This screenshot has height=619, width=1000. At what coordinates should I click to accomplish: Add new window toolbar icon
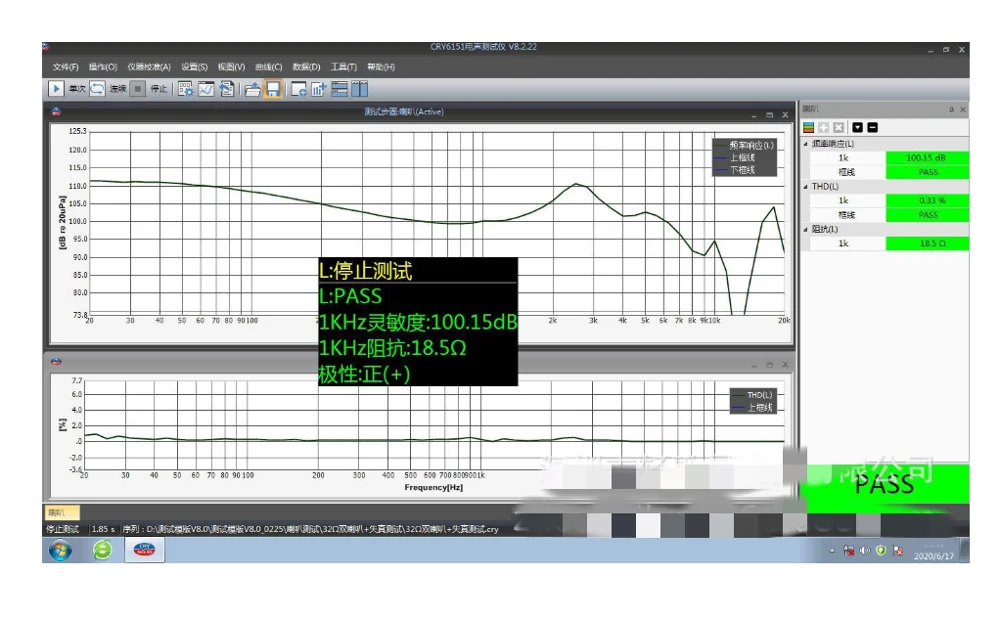pyautogui.click(x=298, y=89)
